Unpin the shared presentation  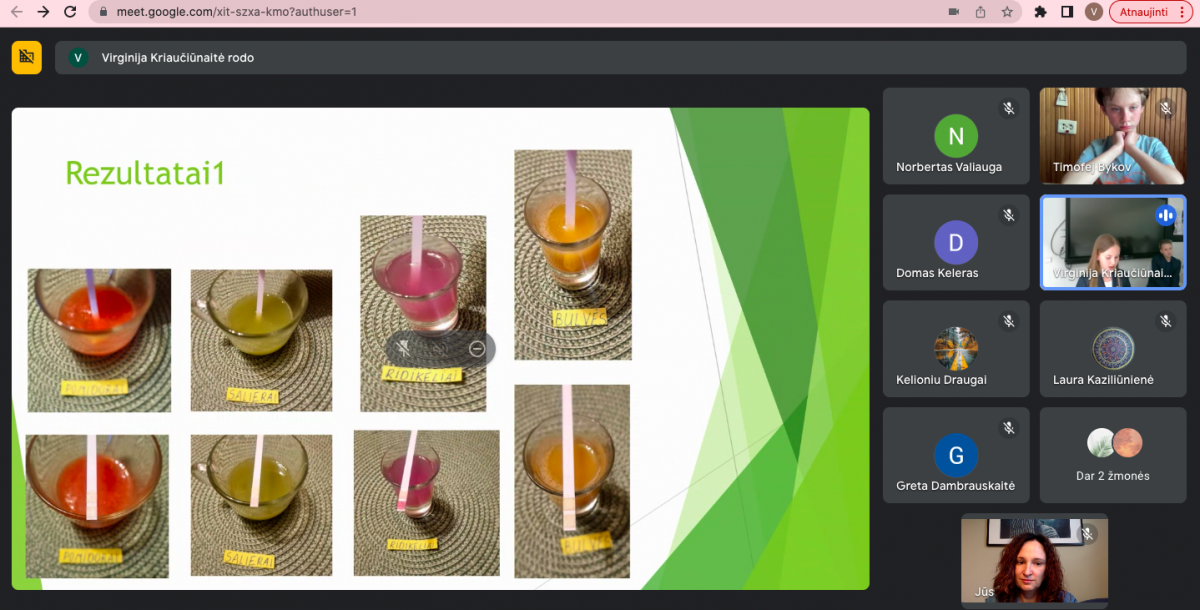[x=404, y=348]
